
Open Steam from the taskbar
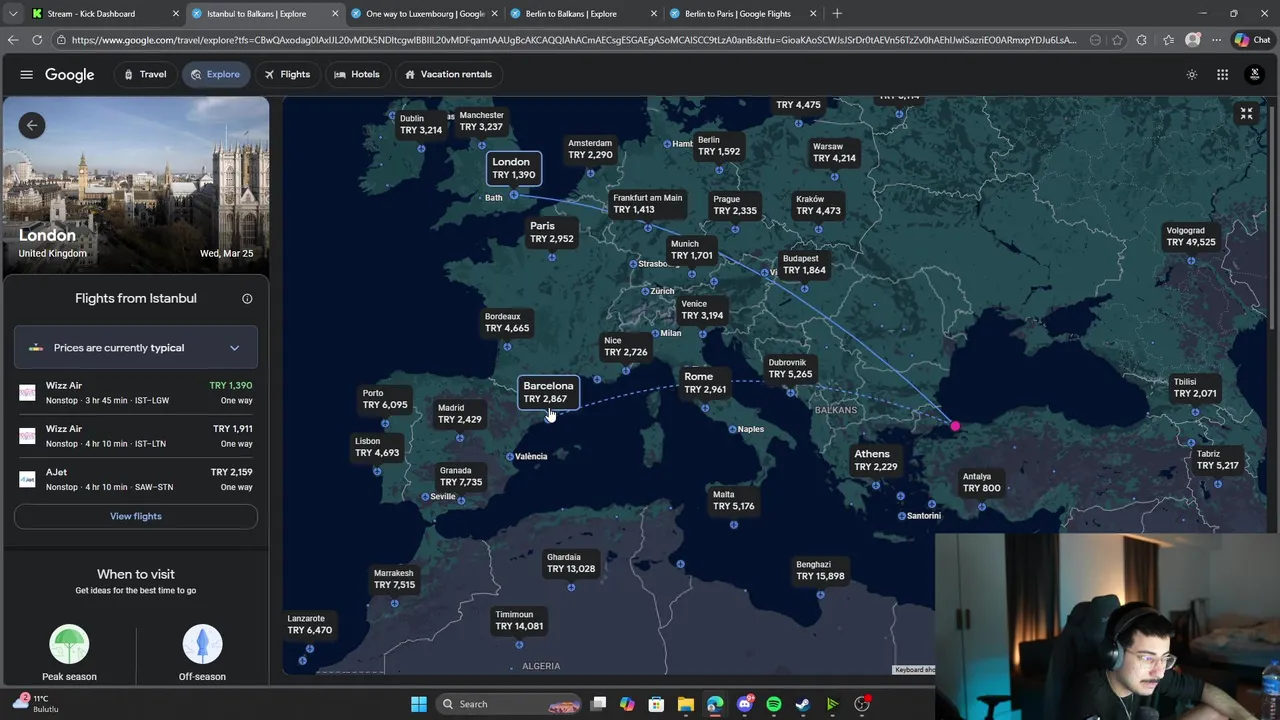coord(802,704)
